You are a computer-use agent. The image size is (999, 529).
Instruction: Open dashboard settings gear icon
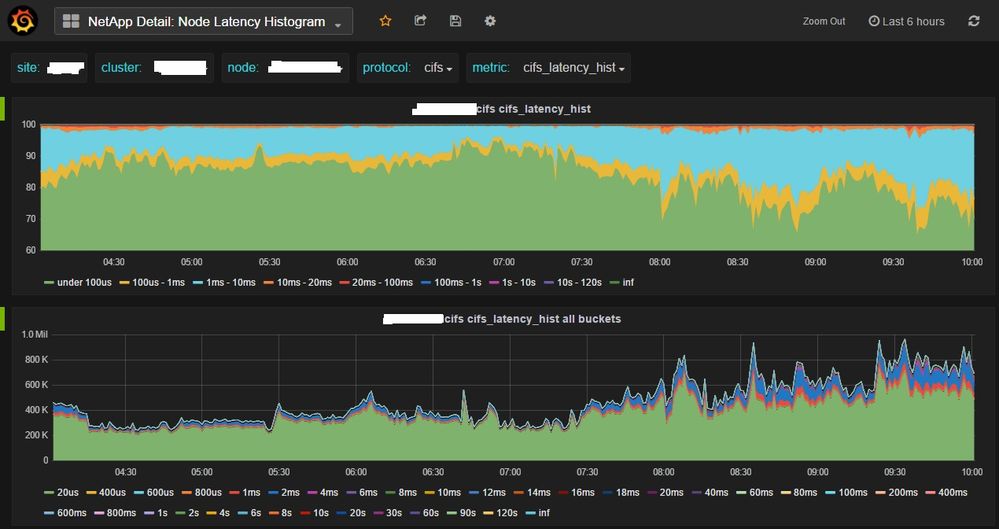[490, 21]
